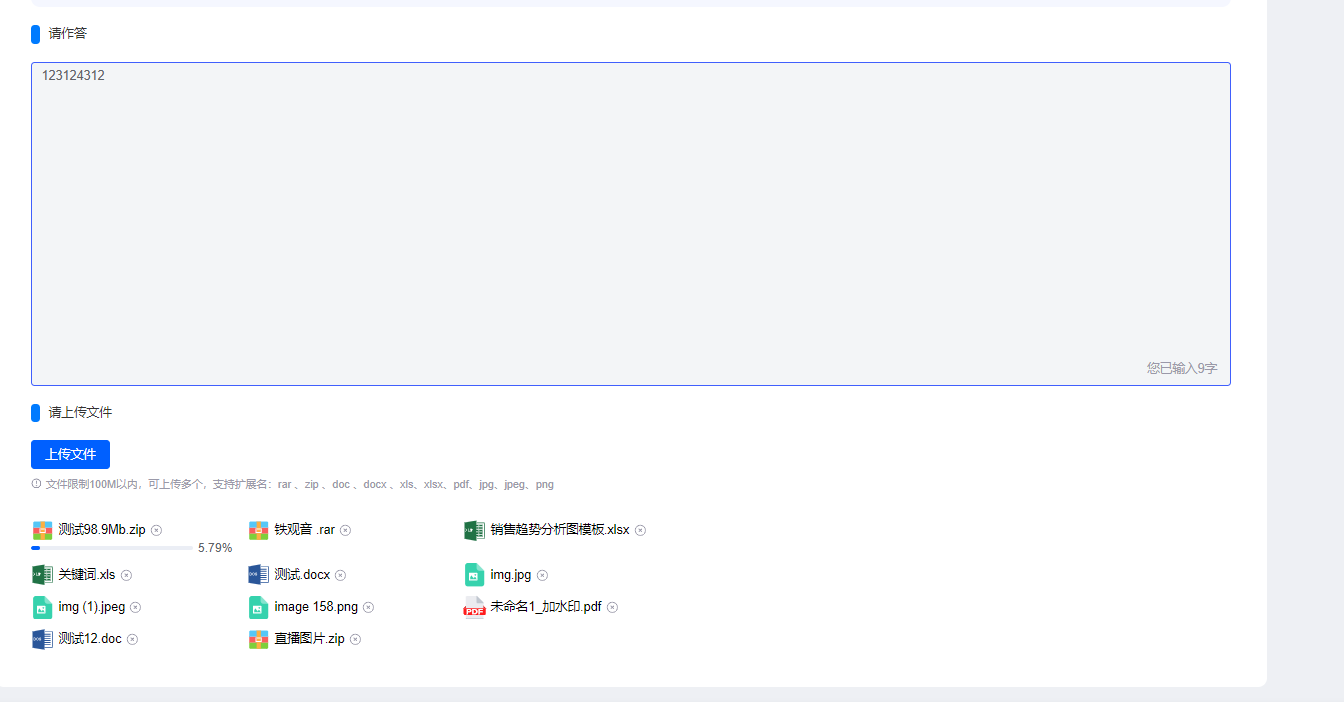1344x702 pixels.
Task: Open the 关键词.xls file name
Action: (87, 575)
